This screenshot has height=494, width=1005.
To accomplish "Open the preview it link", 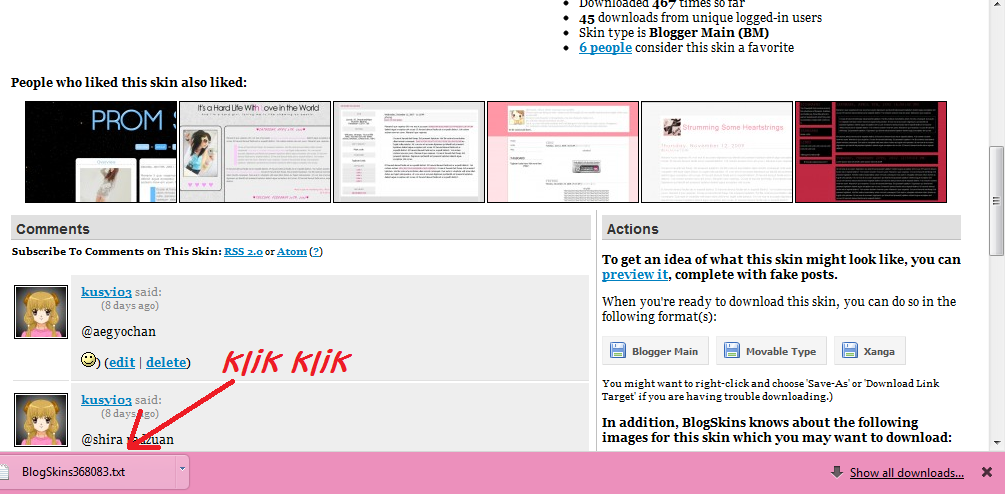I will (x=635, y=275).
